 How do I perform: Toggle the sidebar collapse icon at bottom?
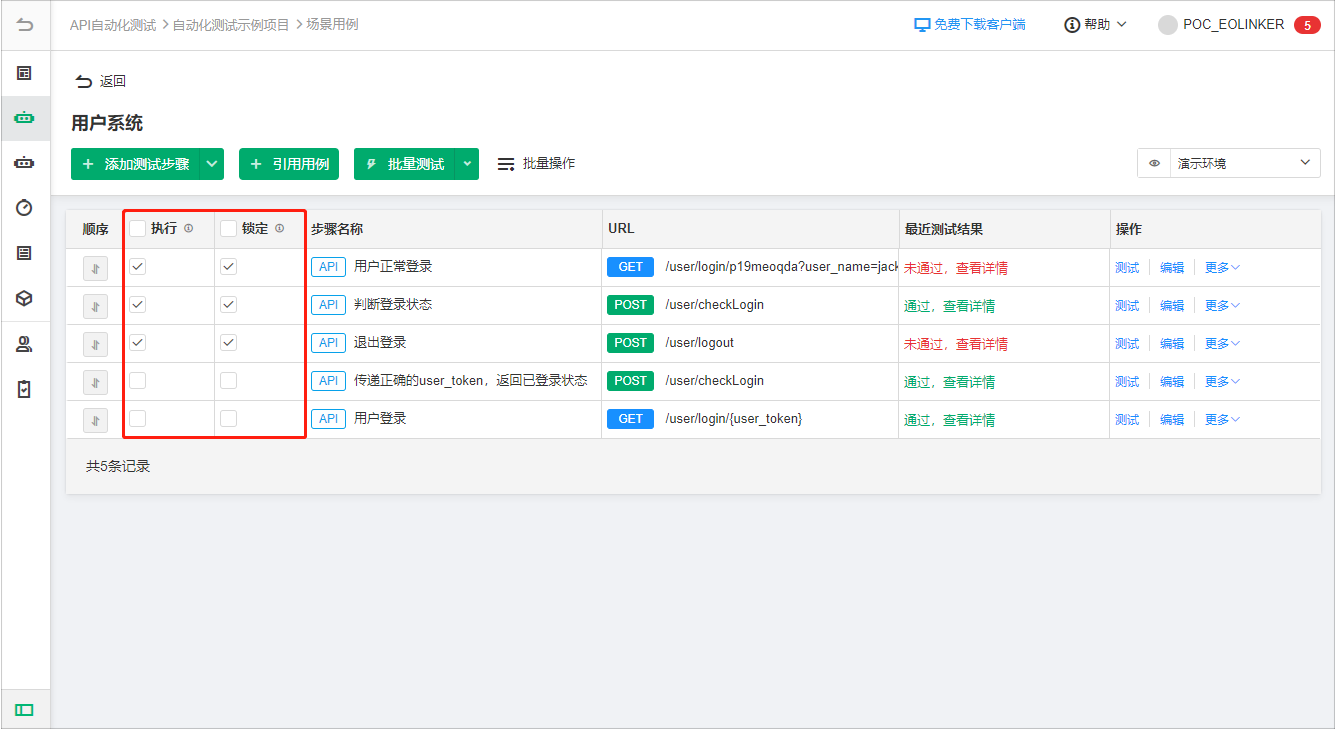25,710
